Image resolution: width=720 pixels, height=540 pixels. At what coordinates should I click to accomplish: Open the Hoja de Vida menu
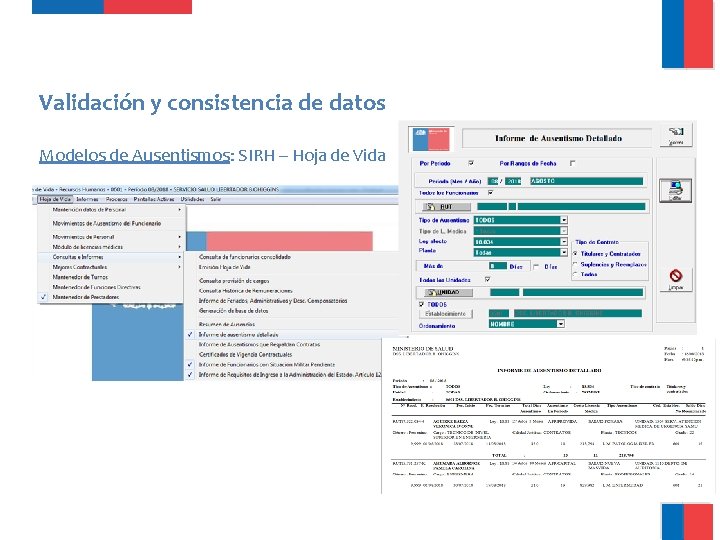click(x=55, y=199)
